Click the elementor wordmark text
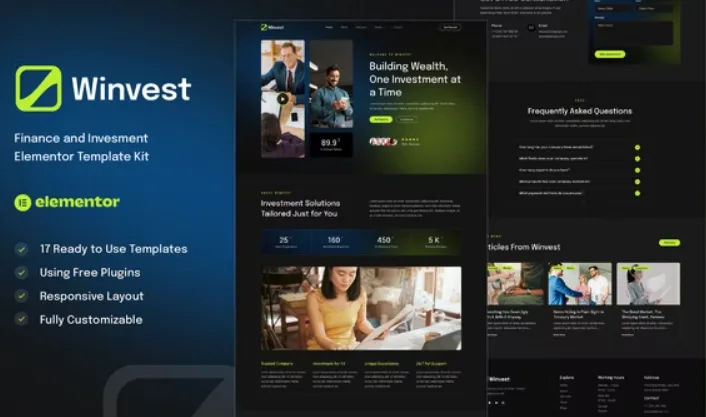This screenshot has width=706, height=417. coord(77,202)
